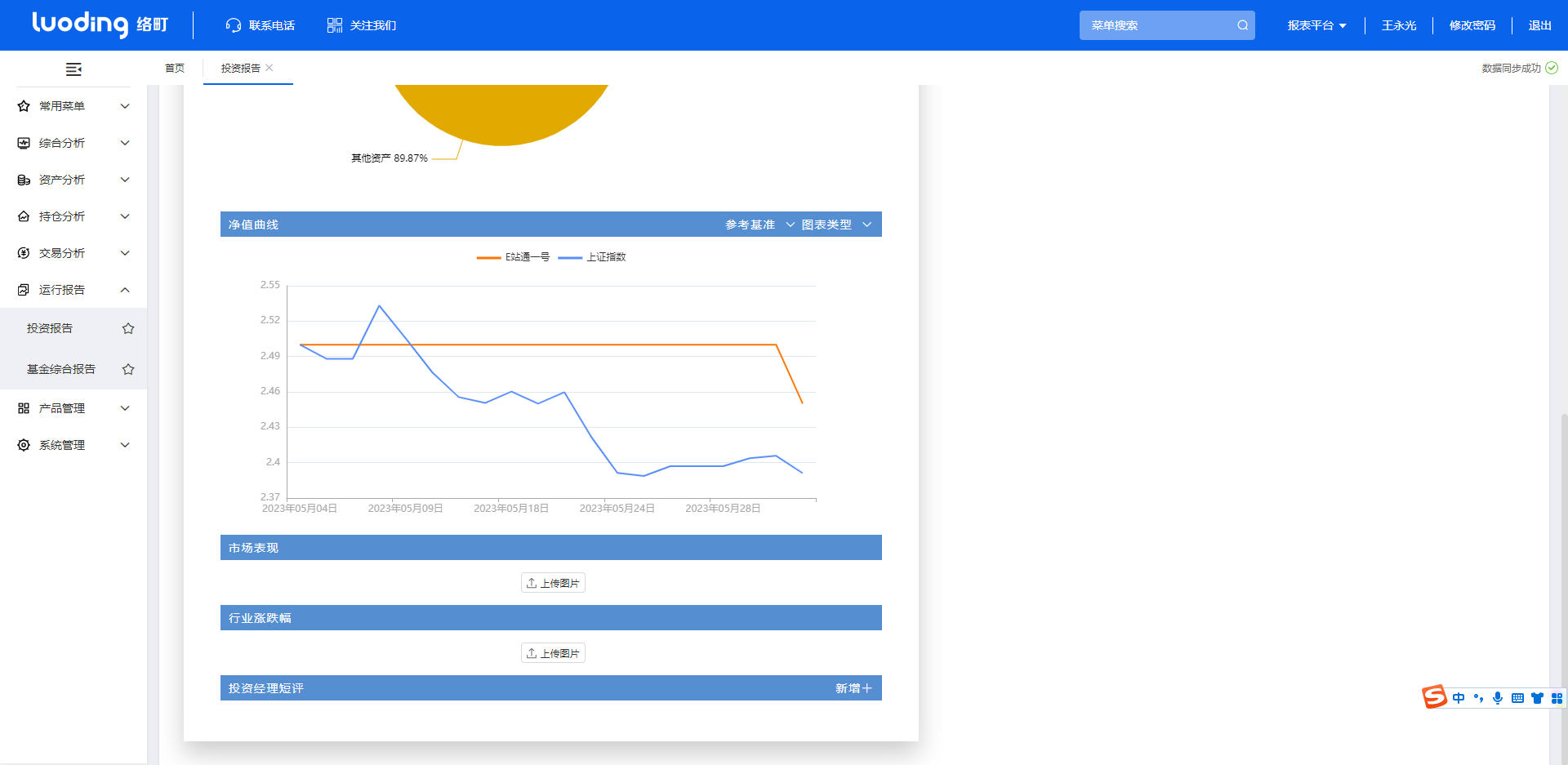Click the Sogou skin shirt icon
This screenshot has width=1568, height=765.
(x=1537, y=698)
